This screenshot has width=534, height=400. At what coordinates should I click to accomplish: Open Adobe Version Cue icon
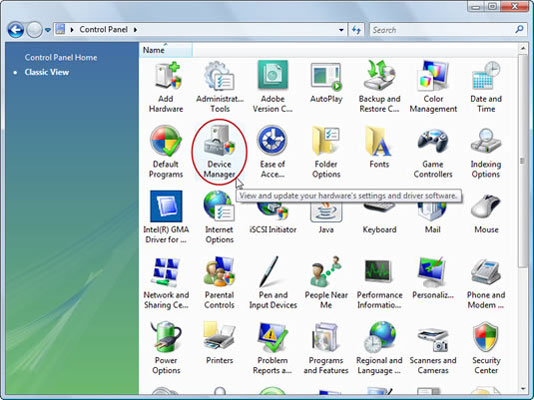pos(272,87)
